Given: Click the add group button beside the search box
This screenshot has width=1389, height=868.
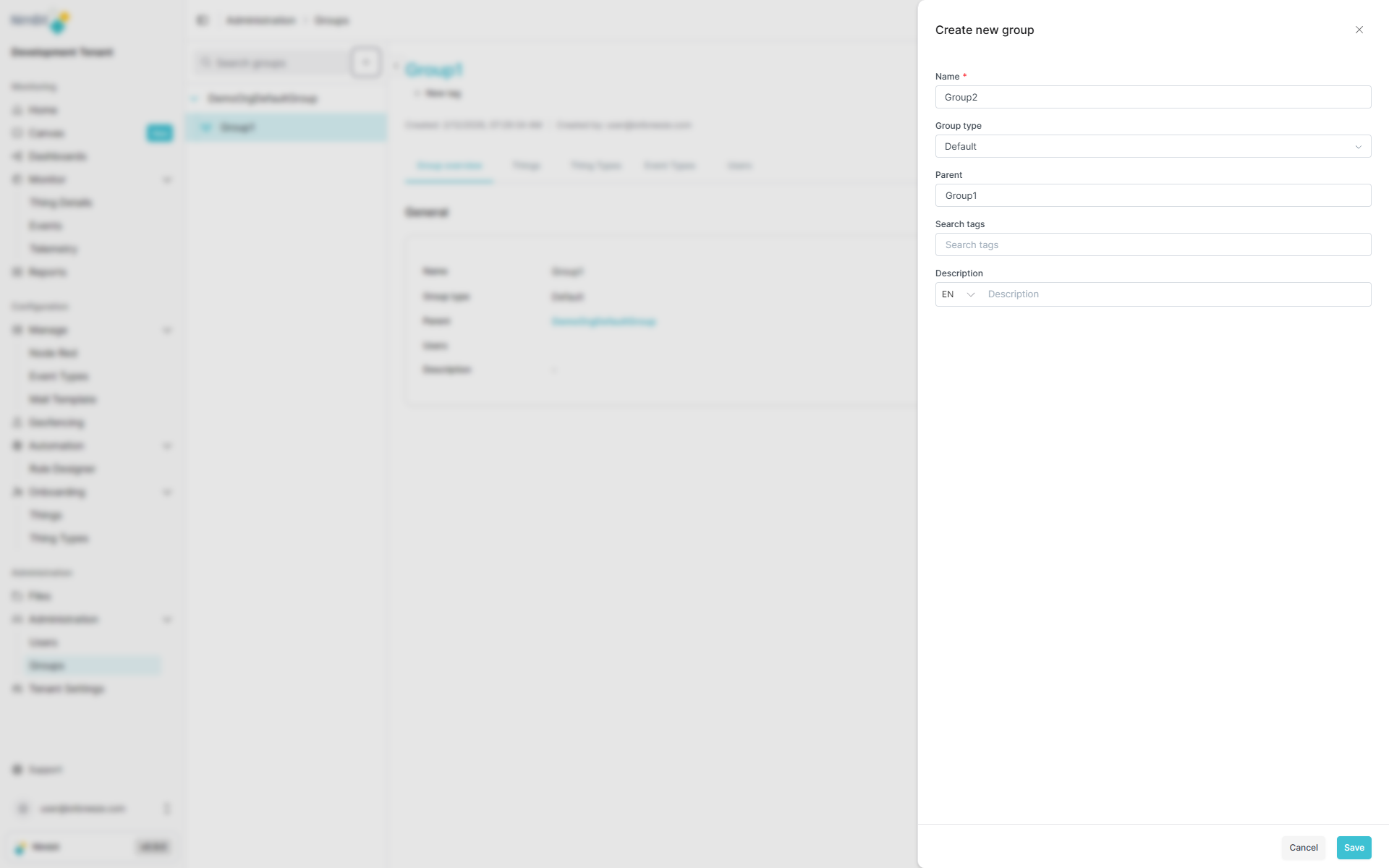Looking at the screenshot, I should point(365,62).
